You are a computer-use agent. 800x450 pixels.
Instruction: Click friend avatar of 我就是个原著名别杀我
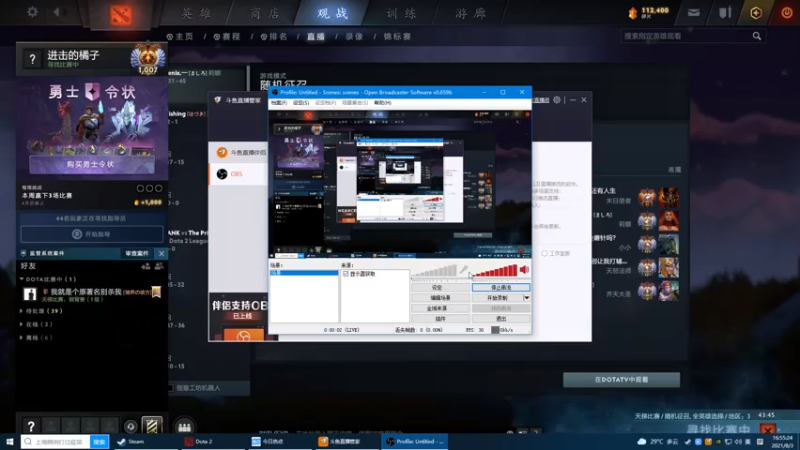[30, 294]
